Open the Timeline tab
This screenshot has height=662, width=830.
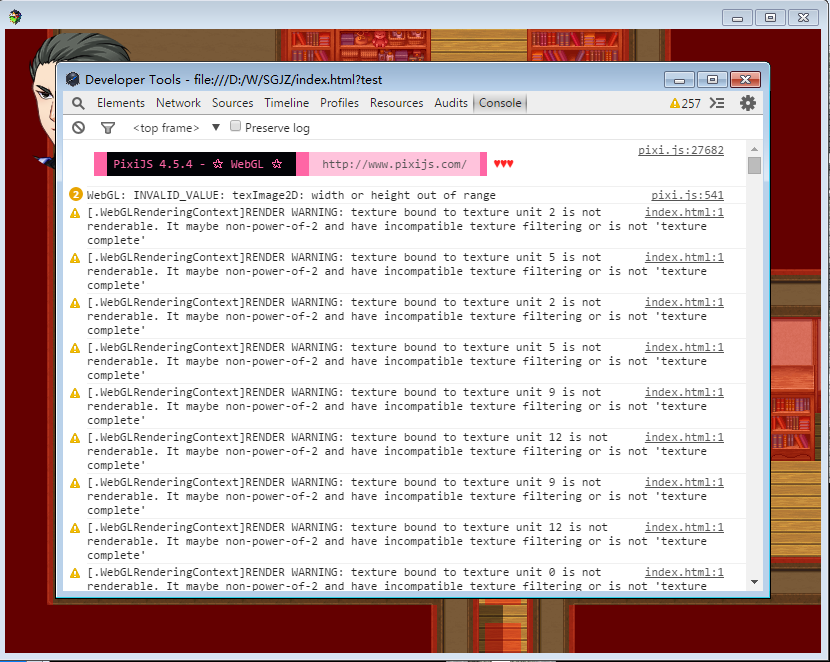point(286,103)
